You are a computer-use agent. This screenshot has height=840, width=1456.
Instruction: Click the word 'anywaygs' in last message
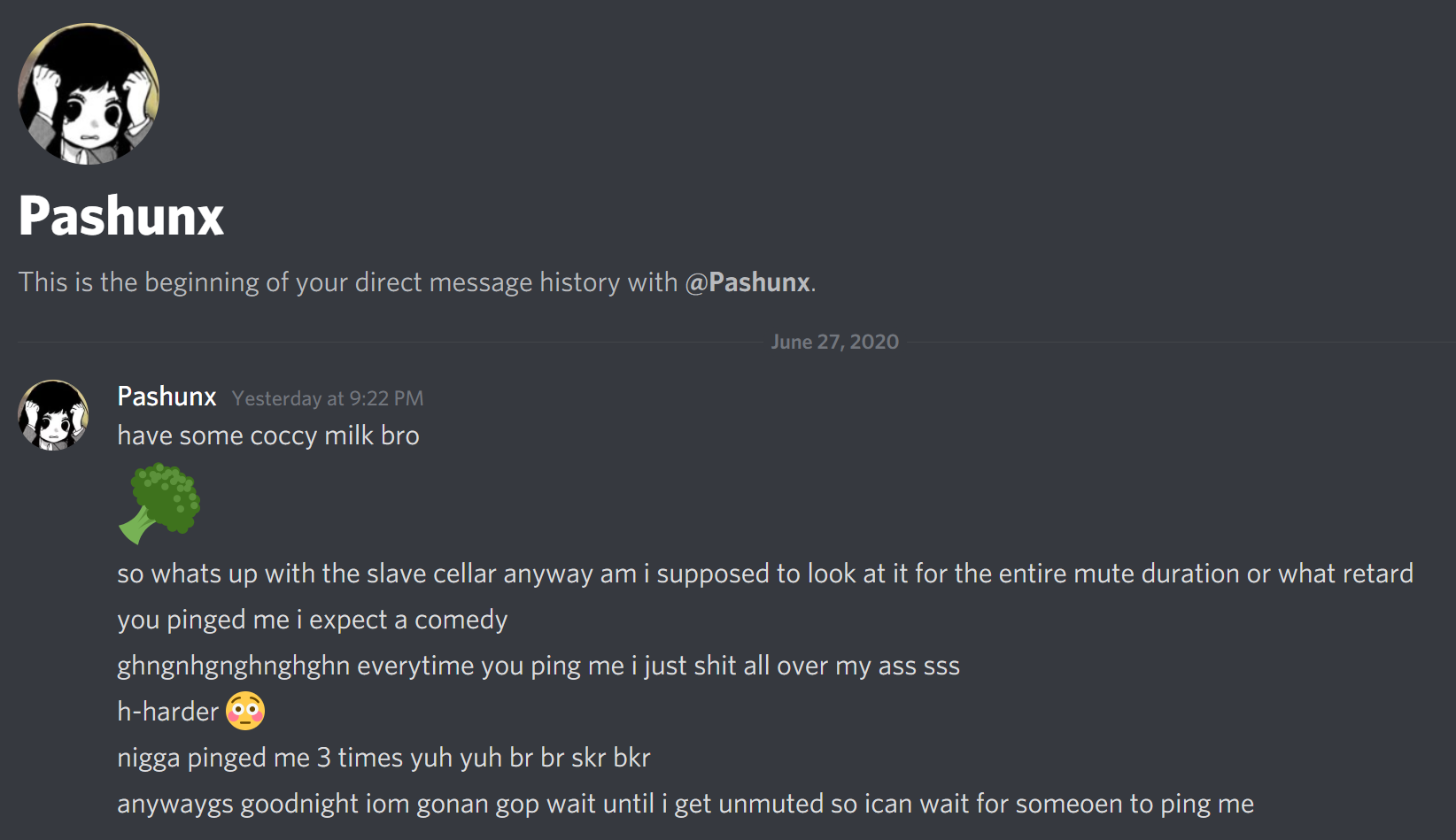click(174, 804)
